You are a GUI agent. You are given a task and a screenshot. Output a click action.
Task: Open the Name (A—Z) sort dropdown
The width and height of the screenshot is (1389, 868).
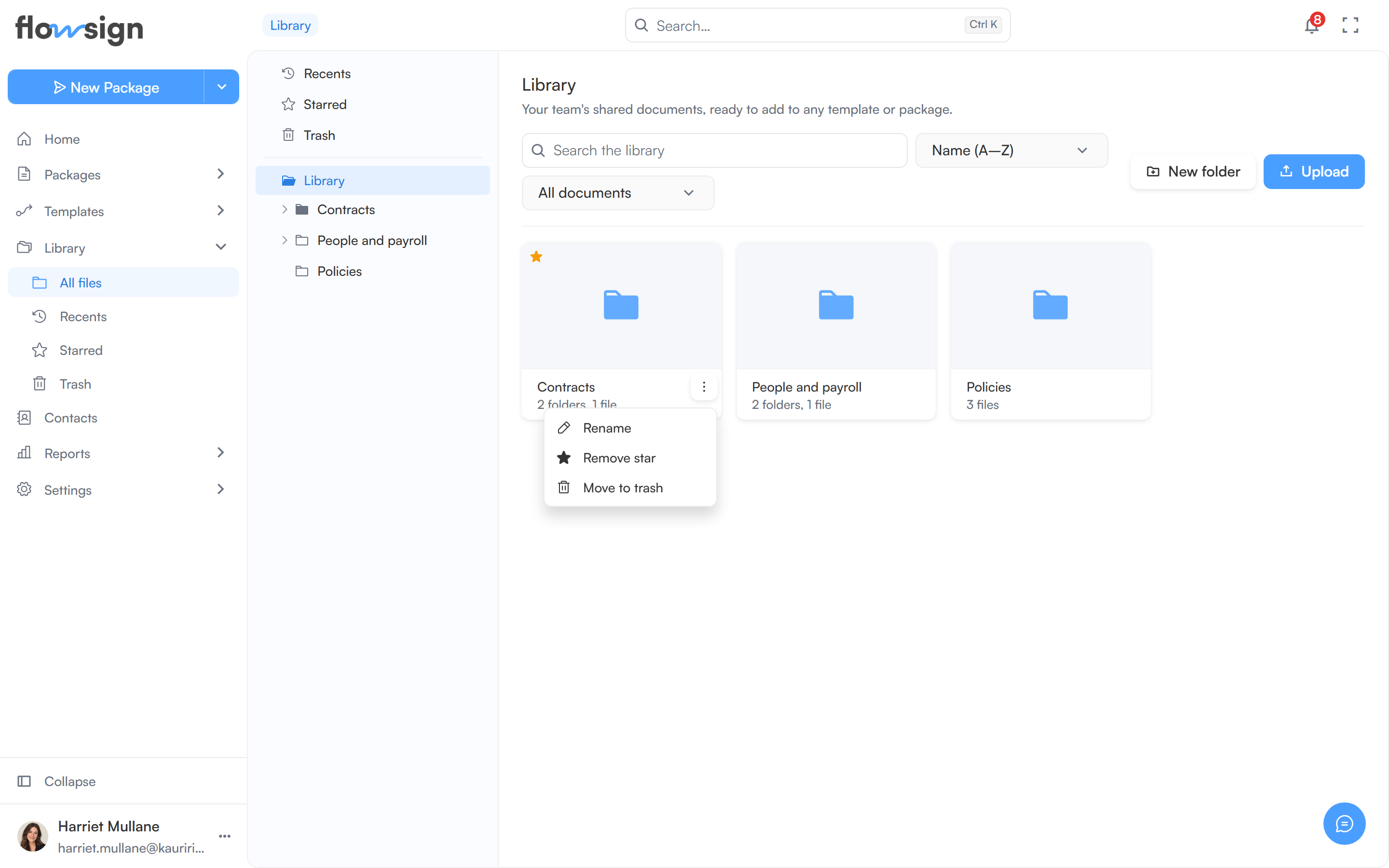[1011, 150]
